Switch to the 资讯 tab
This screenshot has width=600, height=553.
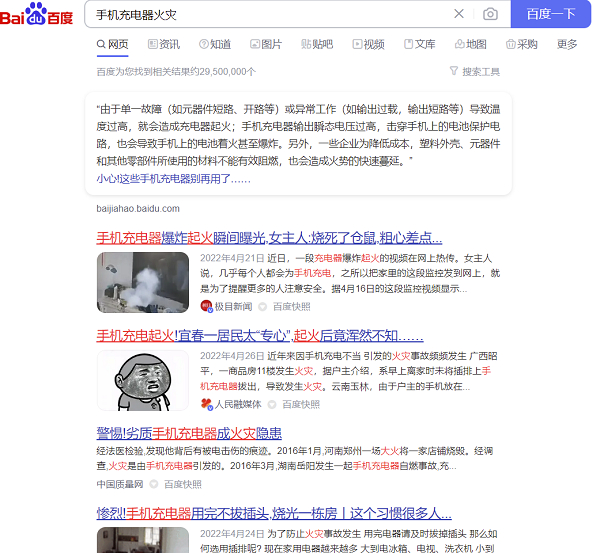pyautogui.click(x=164, y=44)
